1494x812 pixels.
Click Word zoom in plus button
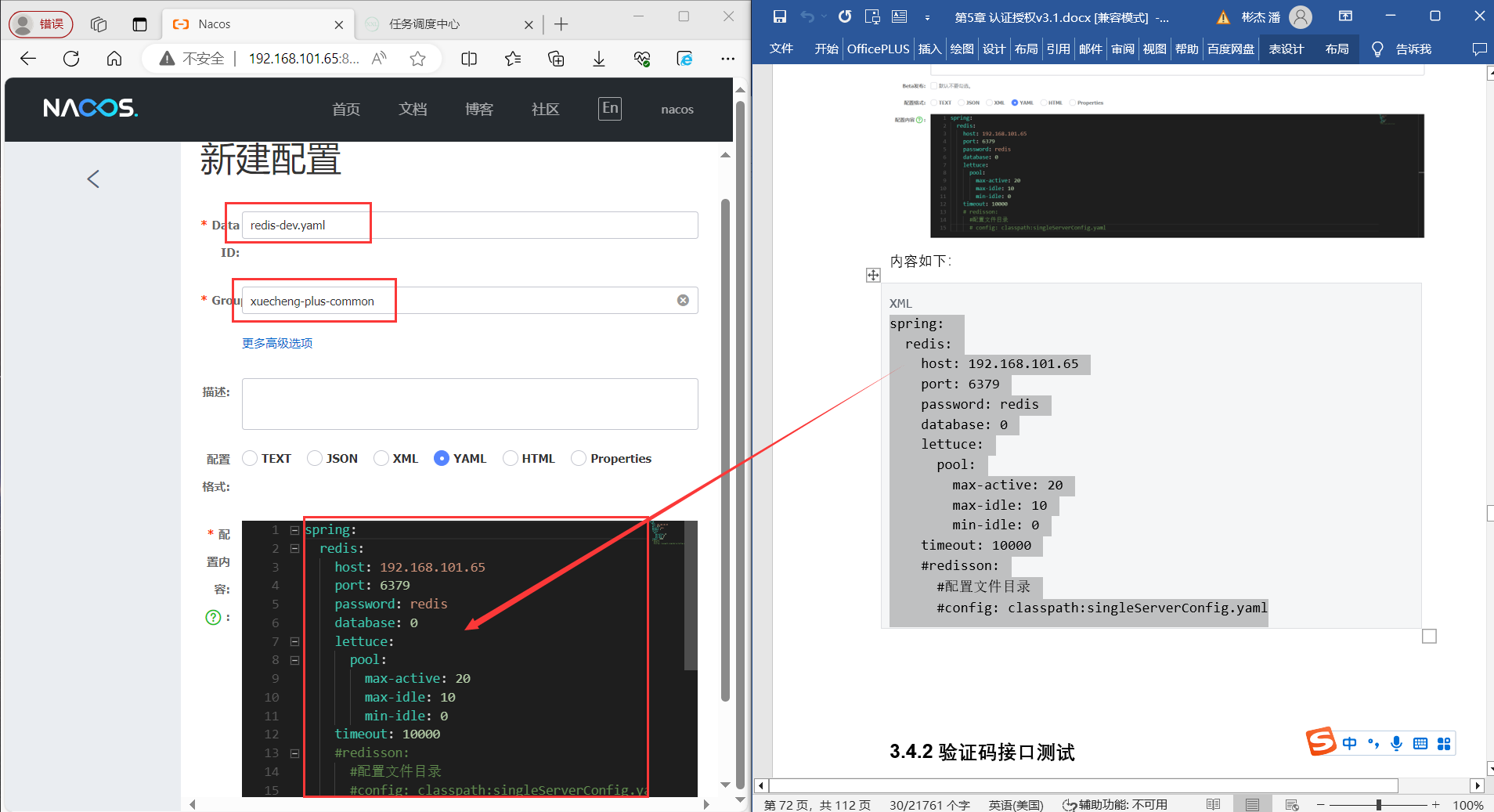click(1435, 804)
